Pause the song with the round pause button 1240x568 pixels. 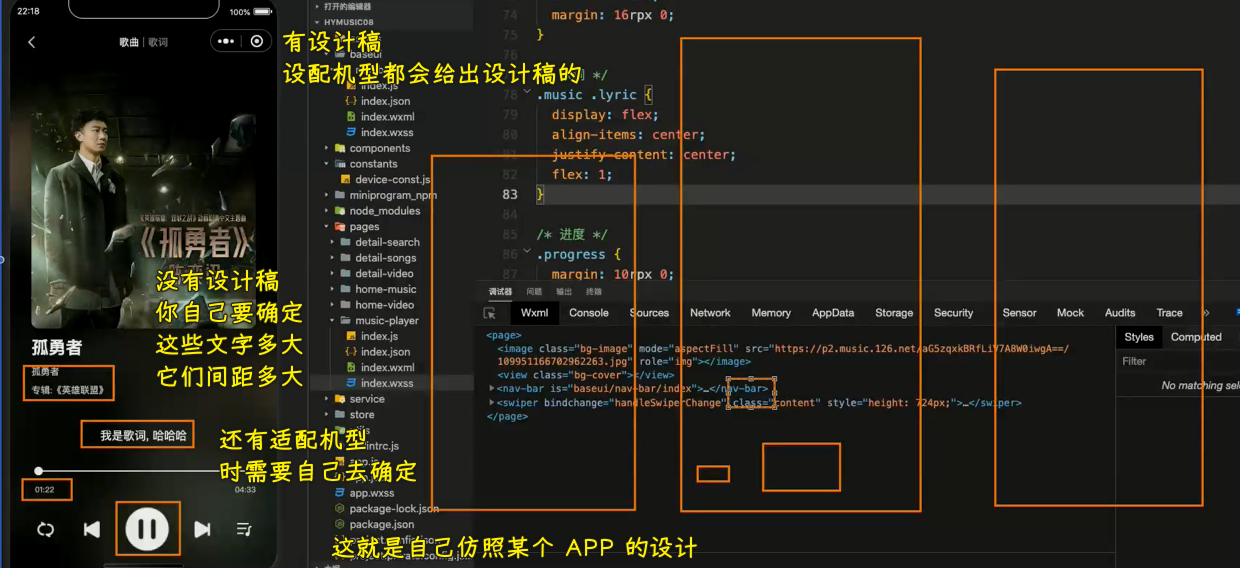pos(147,528)
